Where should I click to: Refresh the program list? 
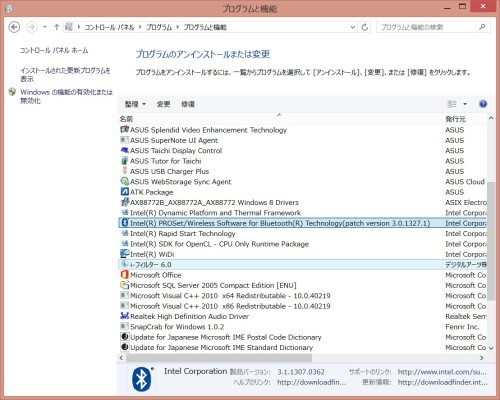(x=365, y=27)
